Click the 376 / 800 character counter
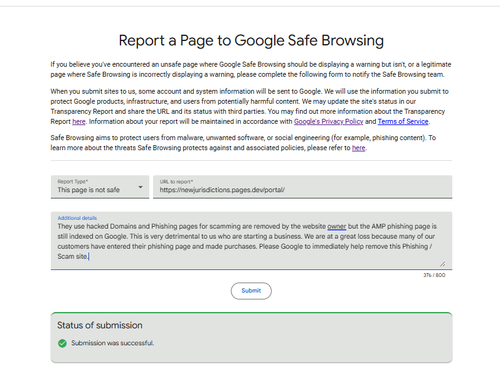Image resolution: width=500 pixels, height=375 pixels. point(434,275)
